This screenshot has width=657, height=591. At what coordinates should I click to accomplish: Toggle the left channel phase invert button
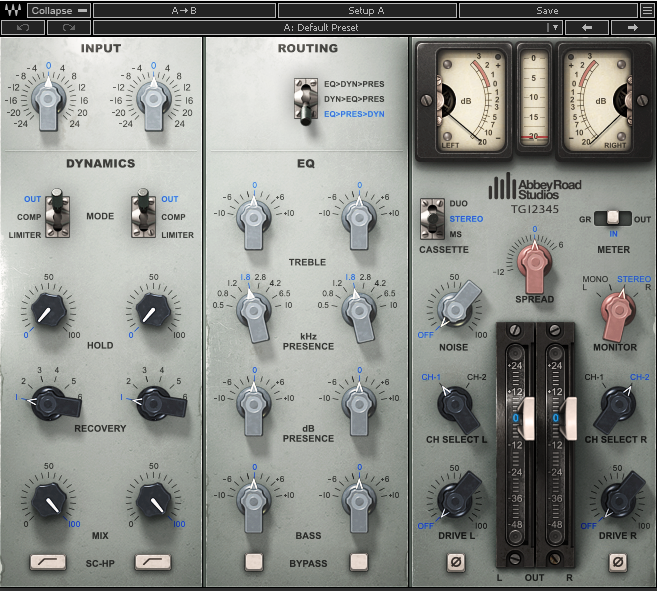(x=455, y=563)
